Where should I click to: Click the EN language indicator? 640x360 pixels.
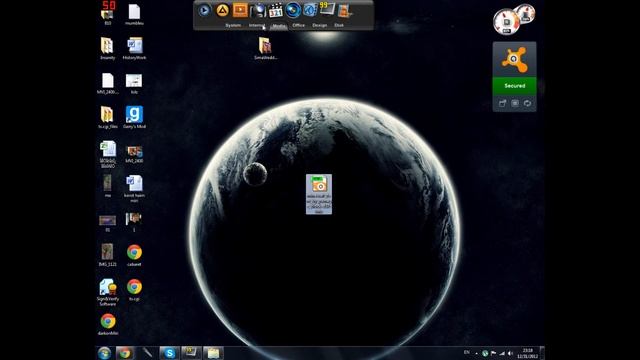pyautogui.click(x=467, y=352)
